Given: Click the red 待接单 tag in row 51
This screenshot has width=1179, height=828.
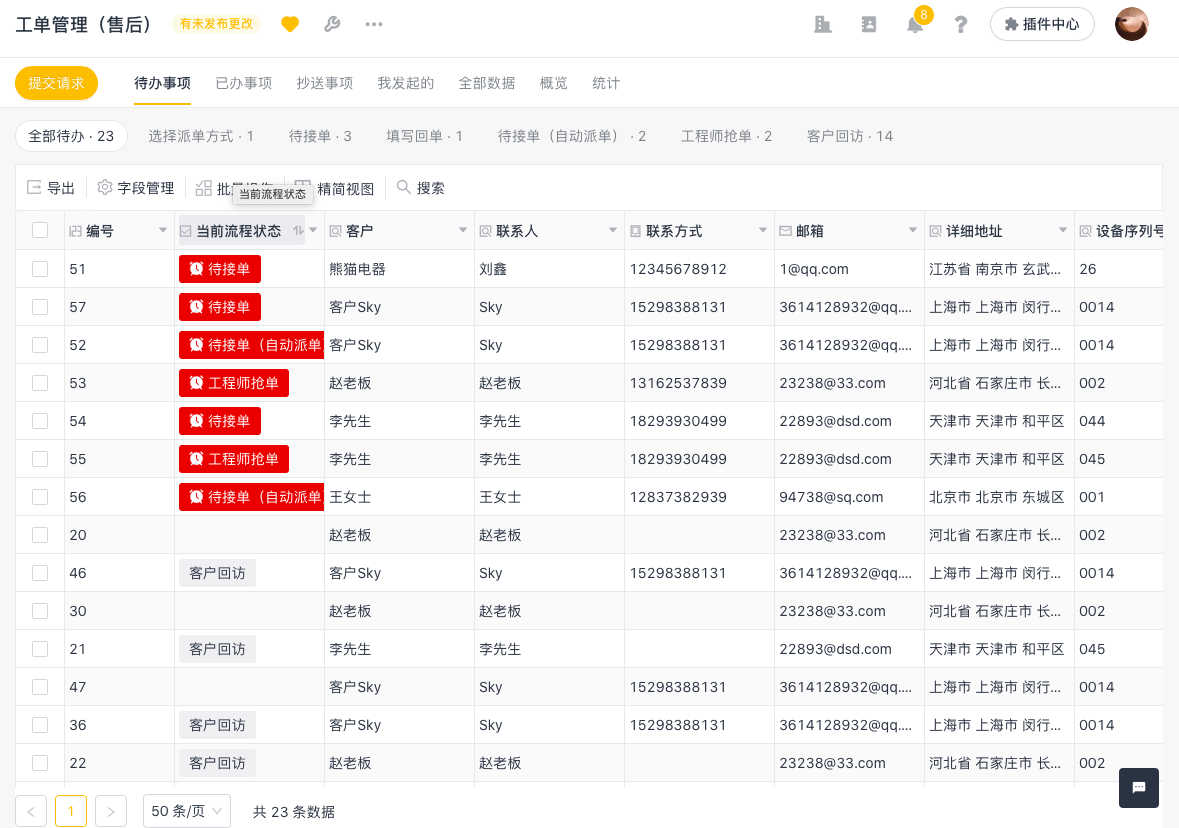Looking at the screenshot, I should pyautogui.click(x=220, y=269).
